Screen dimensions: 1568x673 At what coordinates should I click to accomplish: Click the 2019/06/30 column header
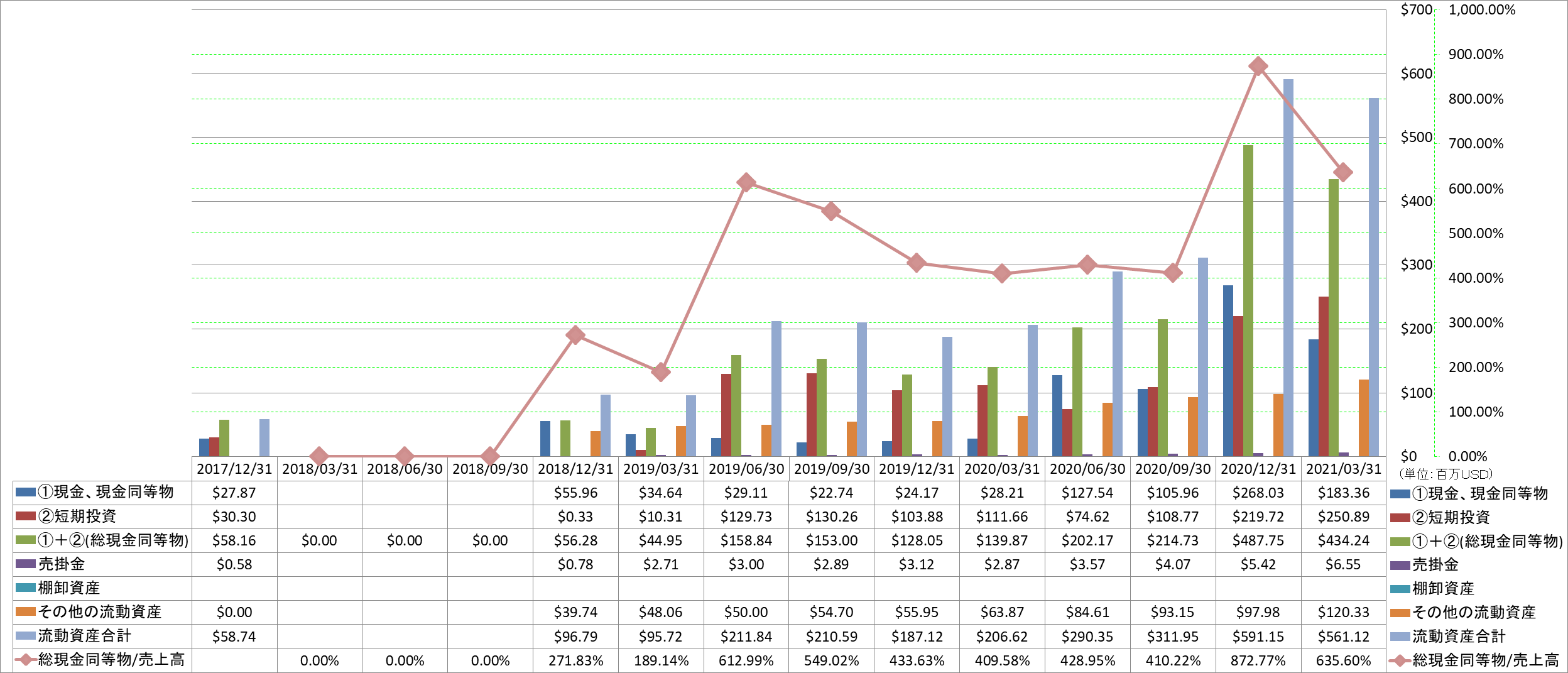tap(746, 469)
